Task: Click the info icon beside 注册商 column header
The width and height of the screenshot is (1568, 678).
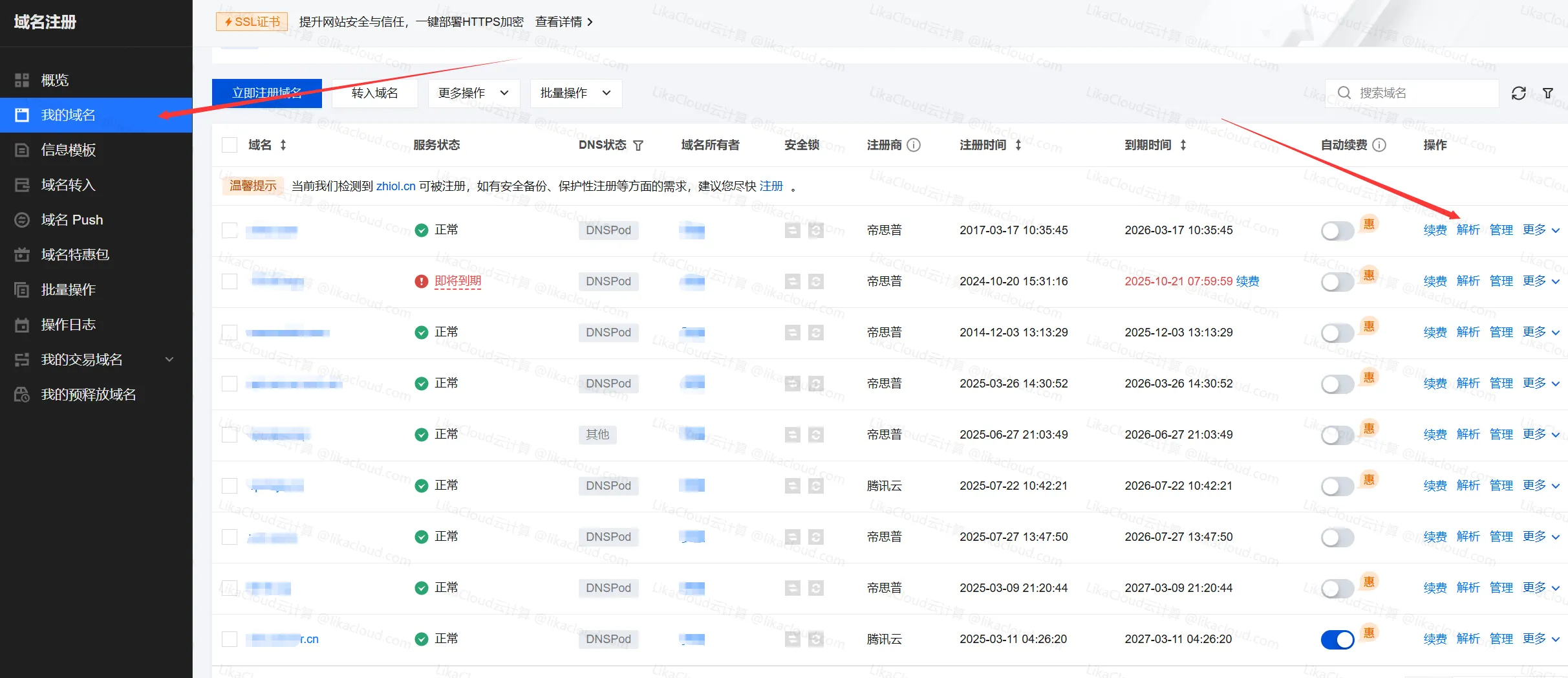Action: pos(913,145)
